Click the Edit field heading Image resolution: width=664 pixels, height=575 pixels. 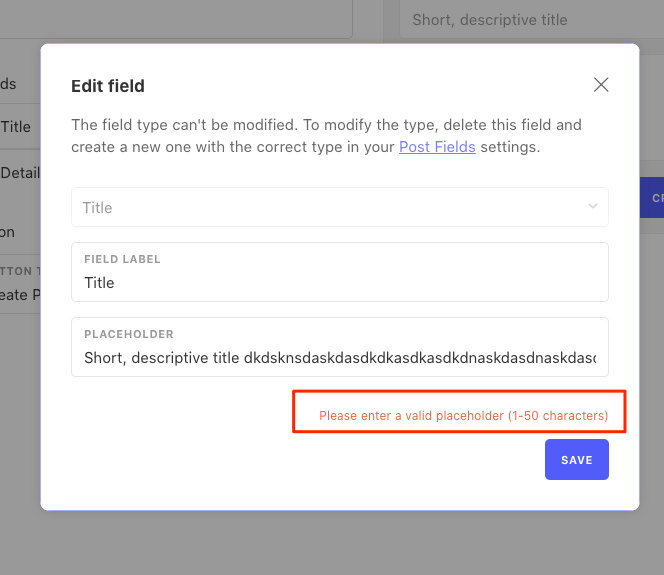[108, 86]
